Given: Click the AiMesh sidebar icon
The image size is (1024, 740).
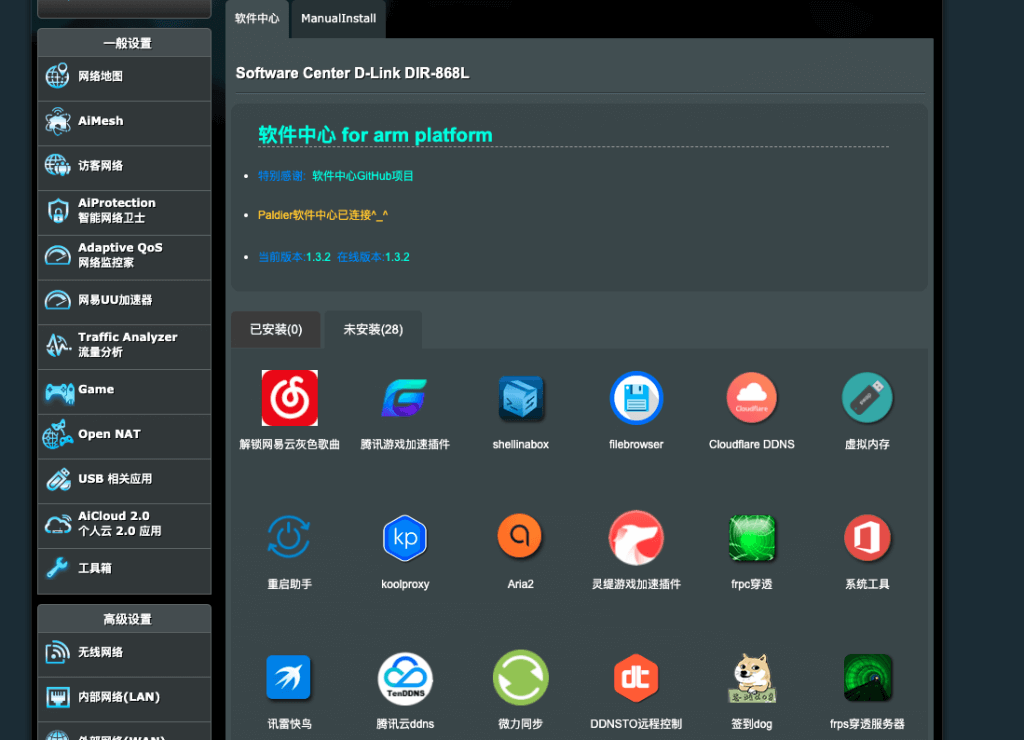Looking at the screenshot, I should (x=57, y=121).
